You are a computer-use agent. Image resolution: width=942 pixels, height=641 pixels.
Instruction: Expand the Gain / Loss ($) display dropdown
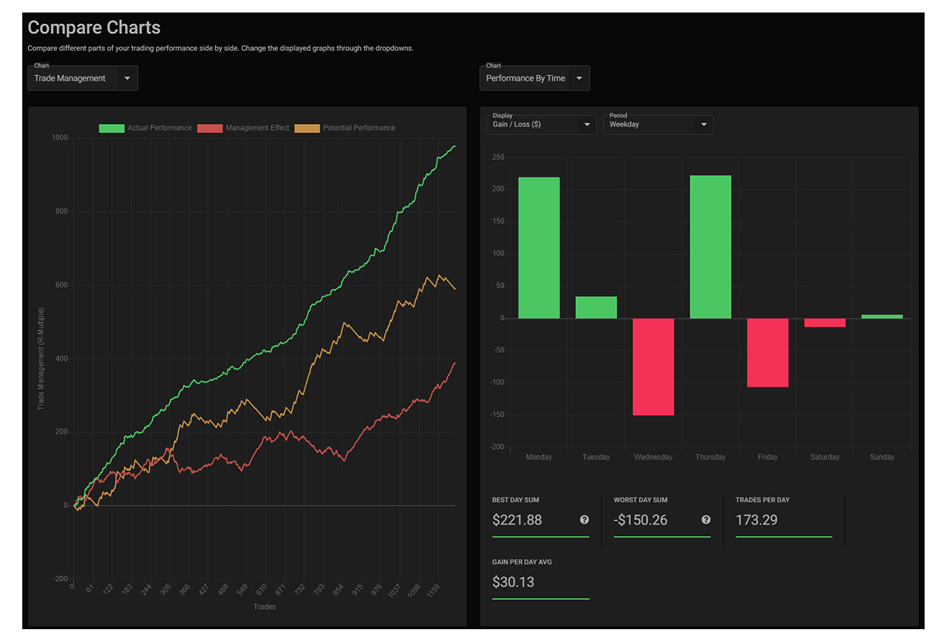tap(541, 124)
